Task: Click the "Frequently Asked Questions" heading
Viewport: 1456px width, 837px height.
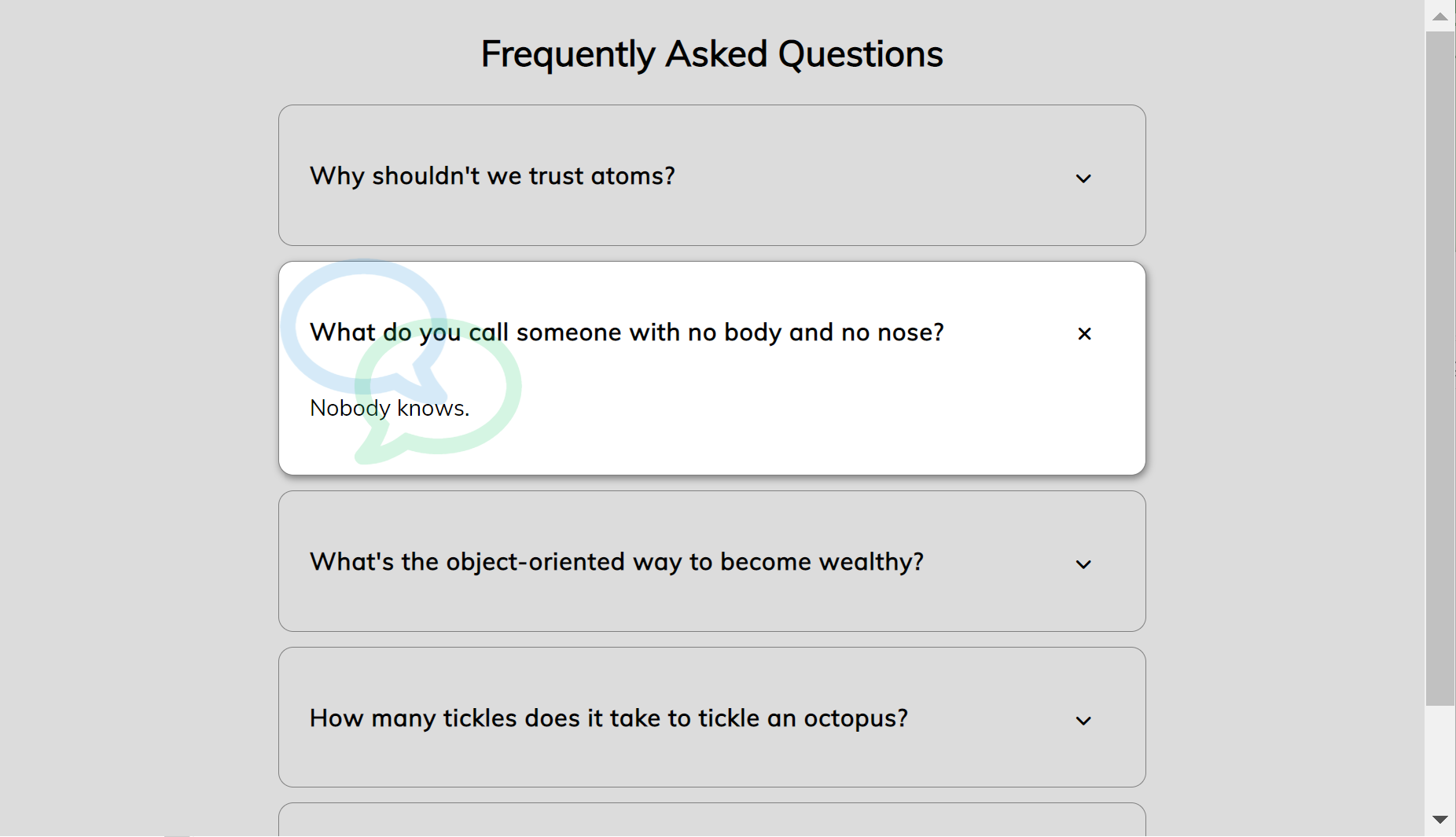Action: click(x=711, y=54)
